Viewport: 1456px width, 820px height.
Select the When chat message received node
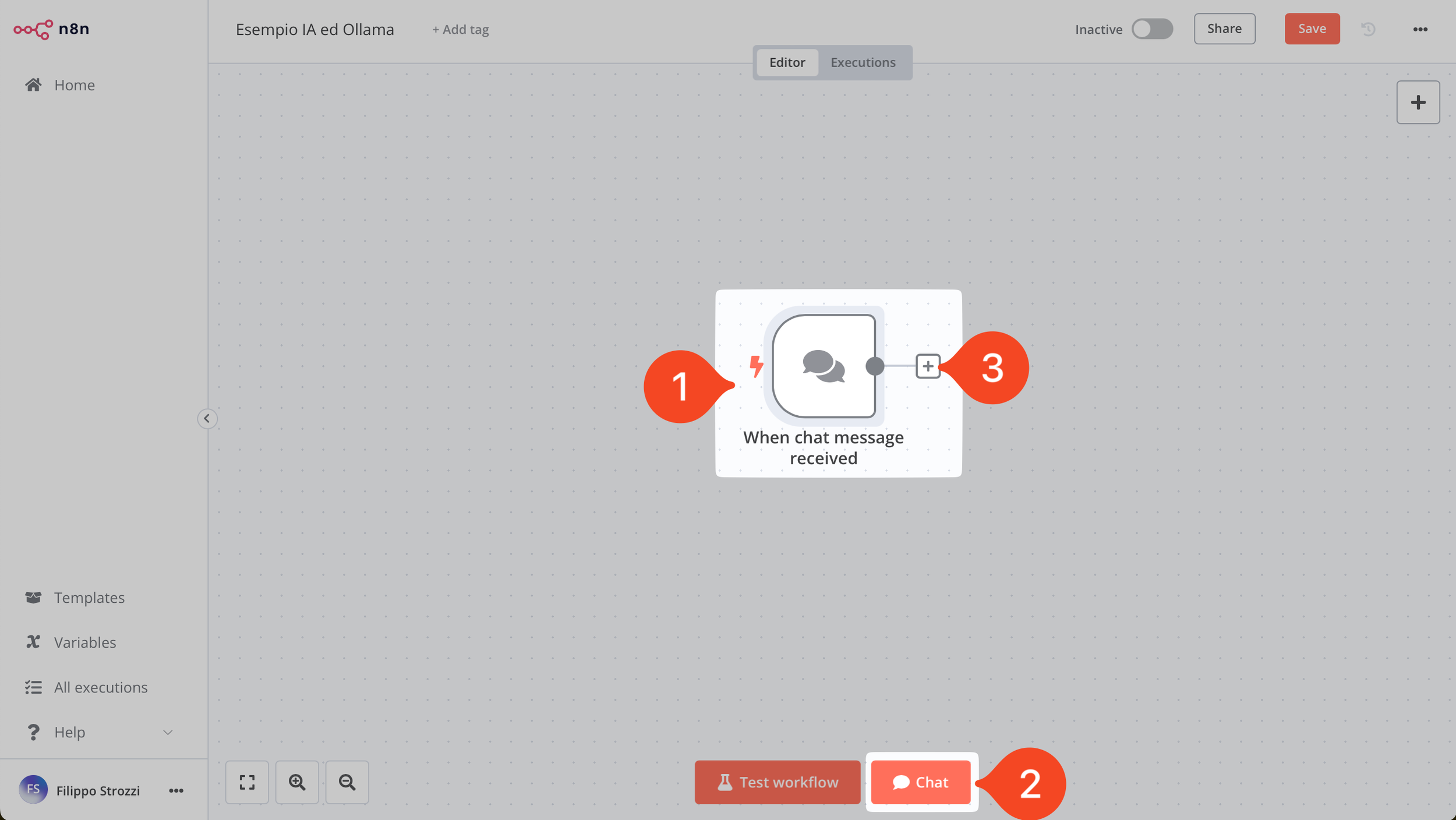click(x=824, y=366)
